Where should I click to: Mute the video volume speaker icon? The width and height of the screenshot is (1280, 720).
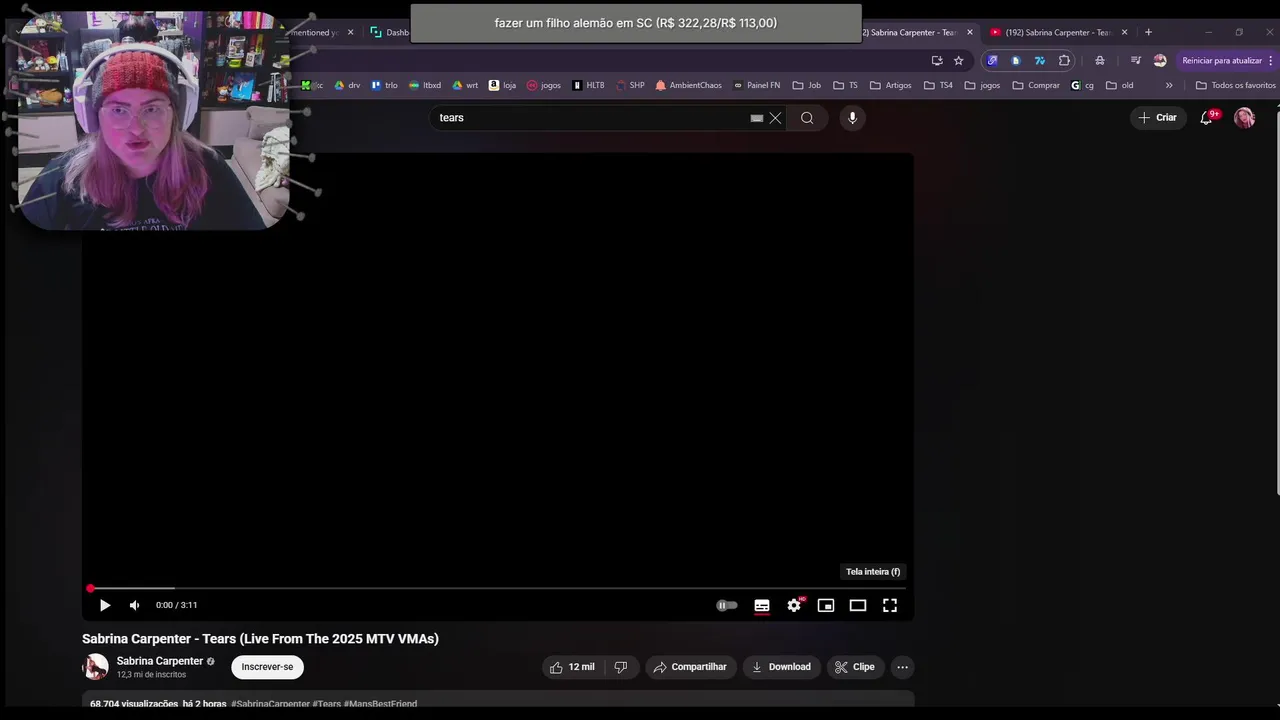[134, 605]
